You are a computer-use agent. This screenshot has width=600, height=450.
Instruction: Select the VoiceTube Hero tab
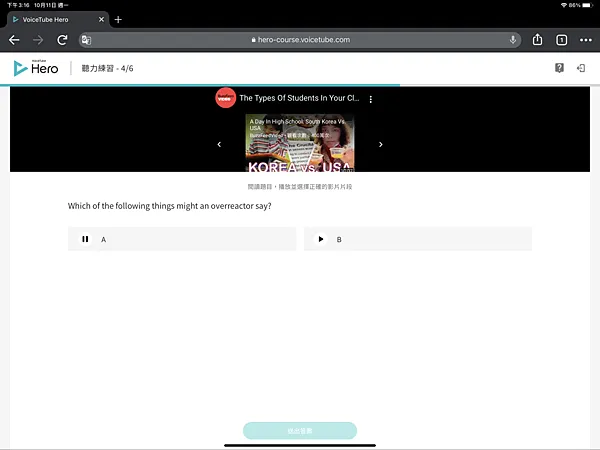pyautogui.click(x=57, y=20)
